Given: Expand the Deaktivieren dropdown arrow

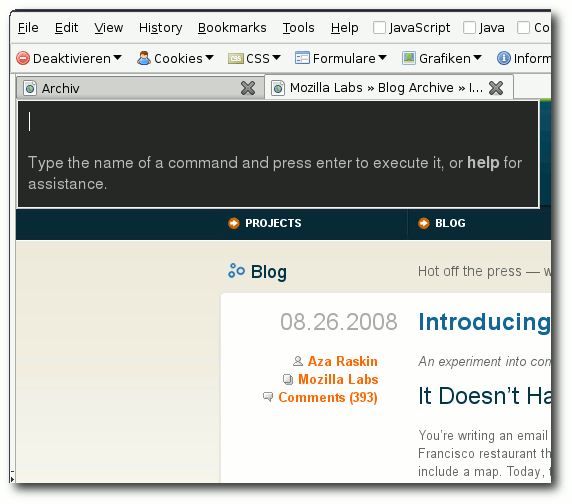Looking at the screenshot, I should (117, 58).
